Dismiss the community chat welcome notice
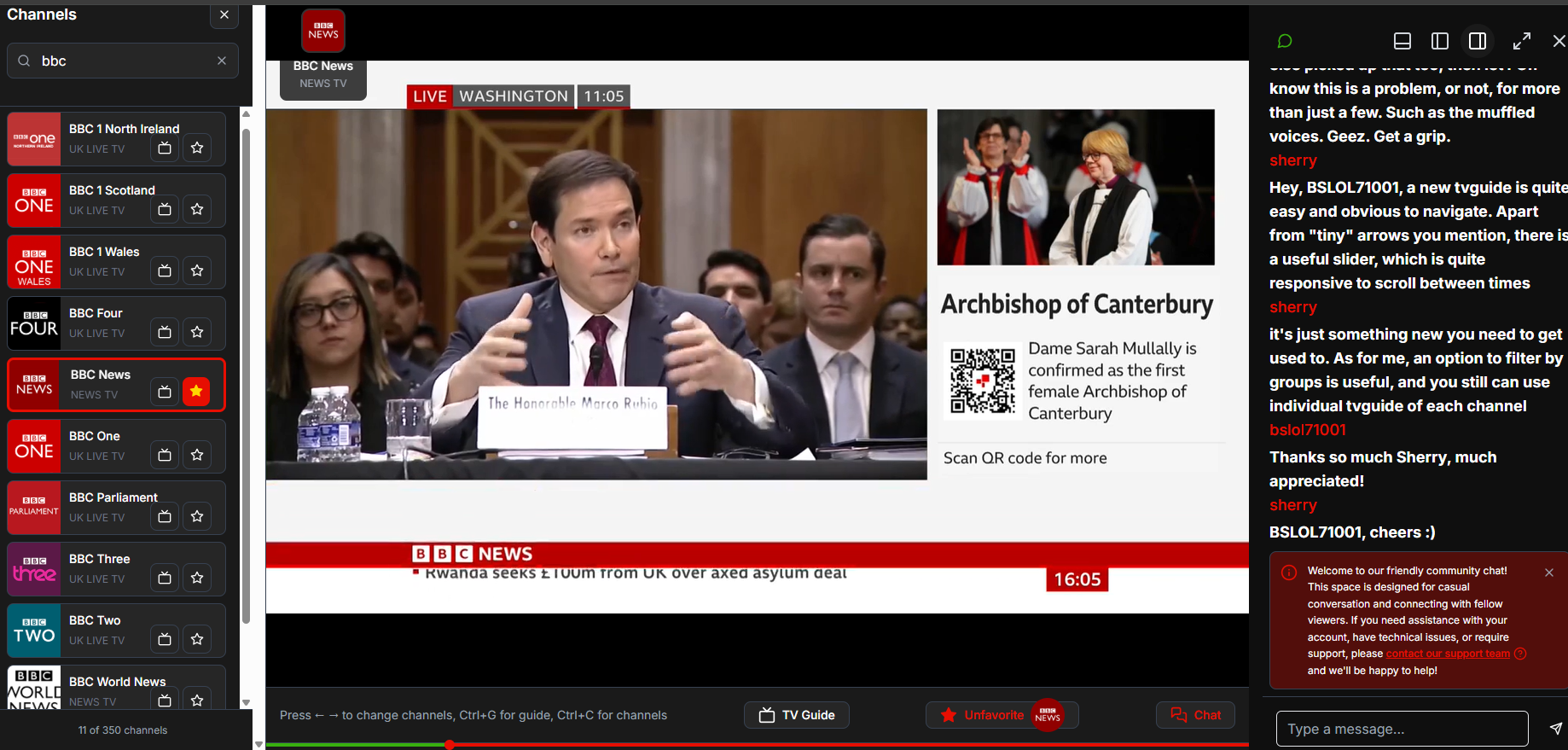This screenshot has width=1568, height=750. pos(1548,573)
